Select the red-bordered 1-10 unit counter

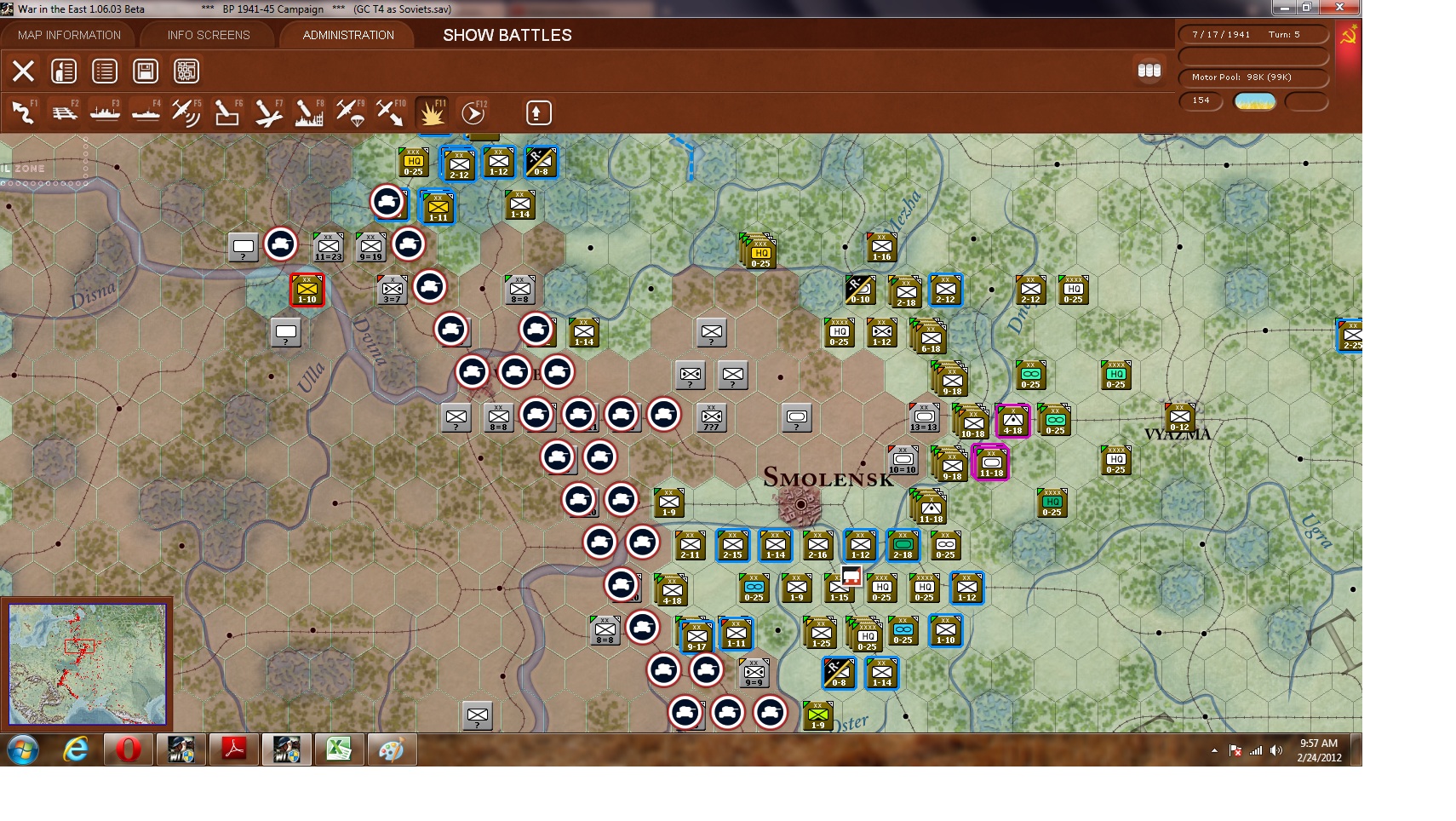click(x=307, y=290)
